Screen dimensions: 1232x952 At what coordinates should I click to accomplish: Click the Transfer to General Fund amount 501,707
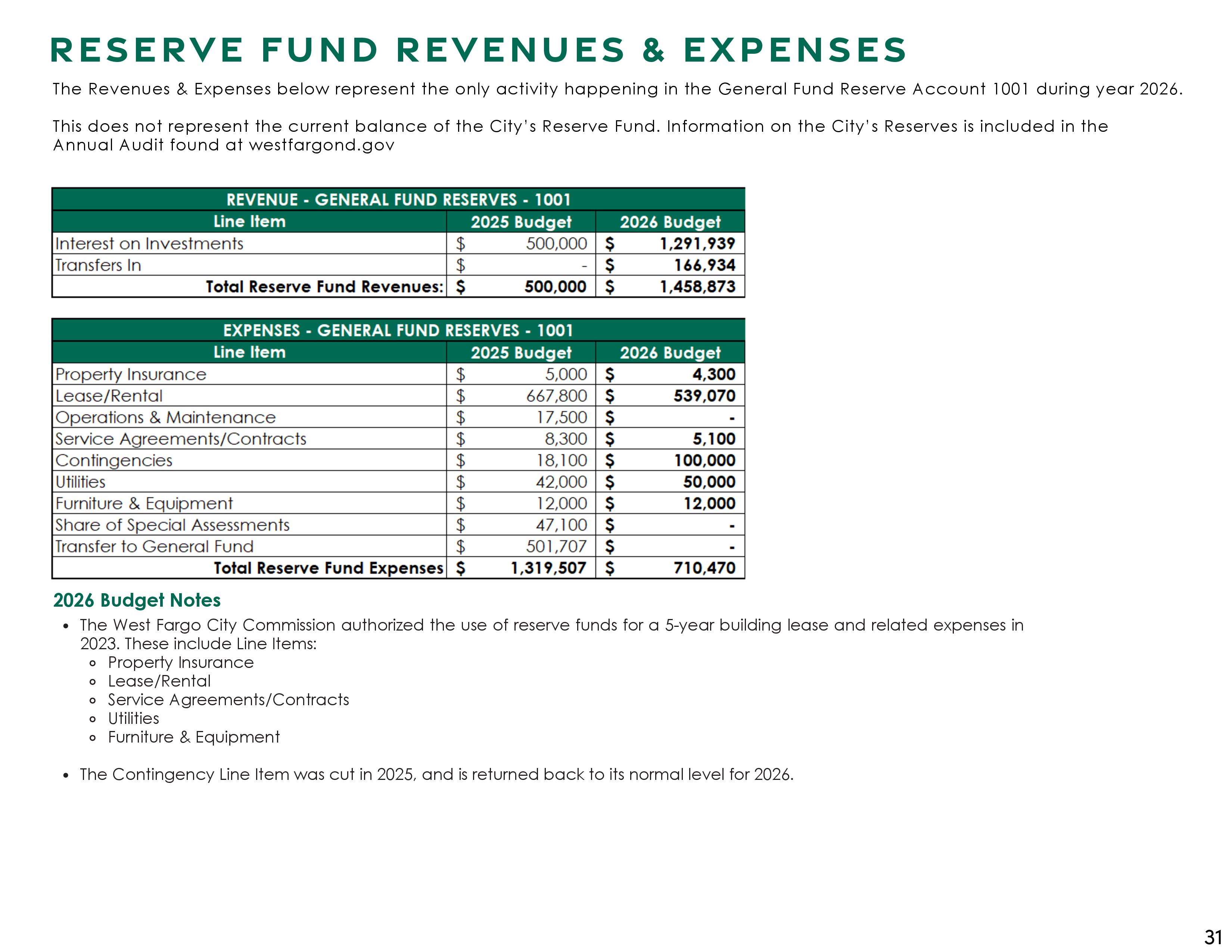pyautogui.click(x=556, y=547)
